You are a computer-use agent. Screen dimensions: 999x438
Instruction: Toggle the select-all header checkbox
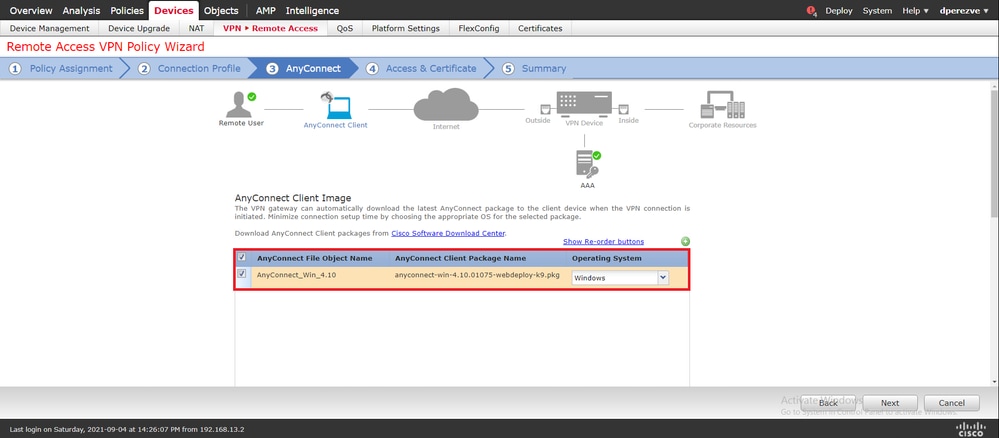(x=241, y=258)
